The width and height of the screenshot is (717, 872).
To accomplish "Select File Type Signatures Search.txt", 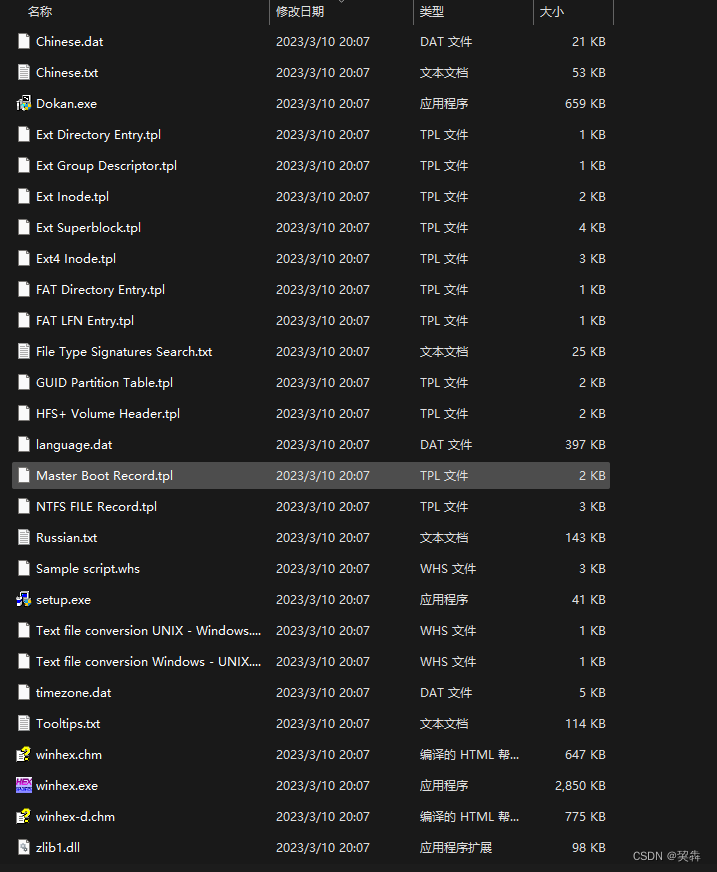I will (124, 351).
